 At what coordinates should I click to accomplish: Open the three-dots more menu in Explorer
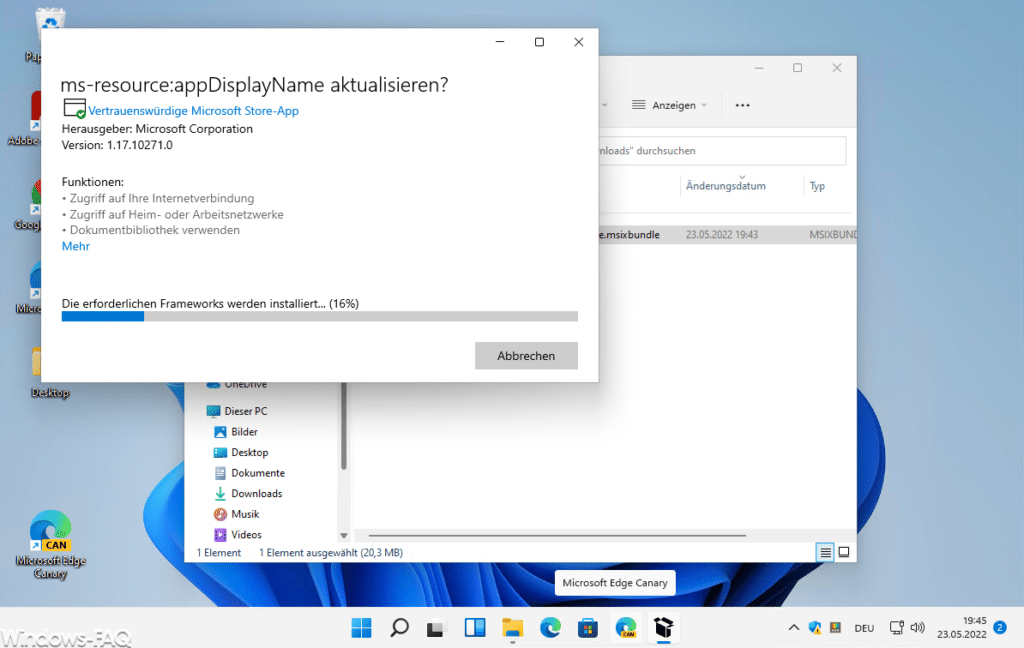pyautogui.click(x=743, y=105)
